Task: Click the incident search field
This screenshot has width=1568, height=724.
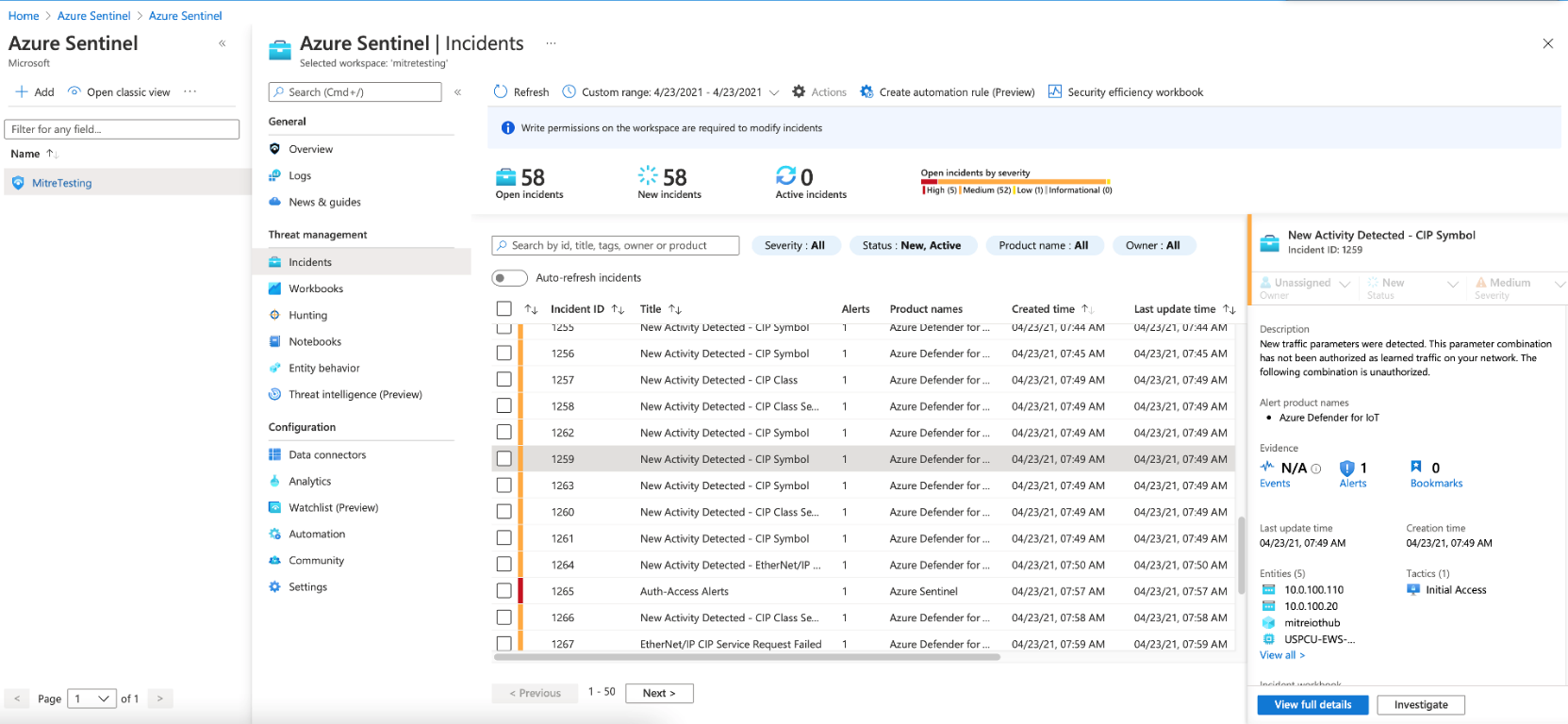Action: coord(616,245)
